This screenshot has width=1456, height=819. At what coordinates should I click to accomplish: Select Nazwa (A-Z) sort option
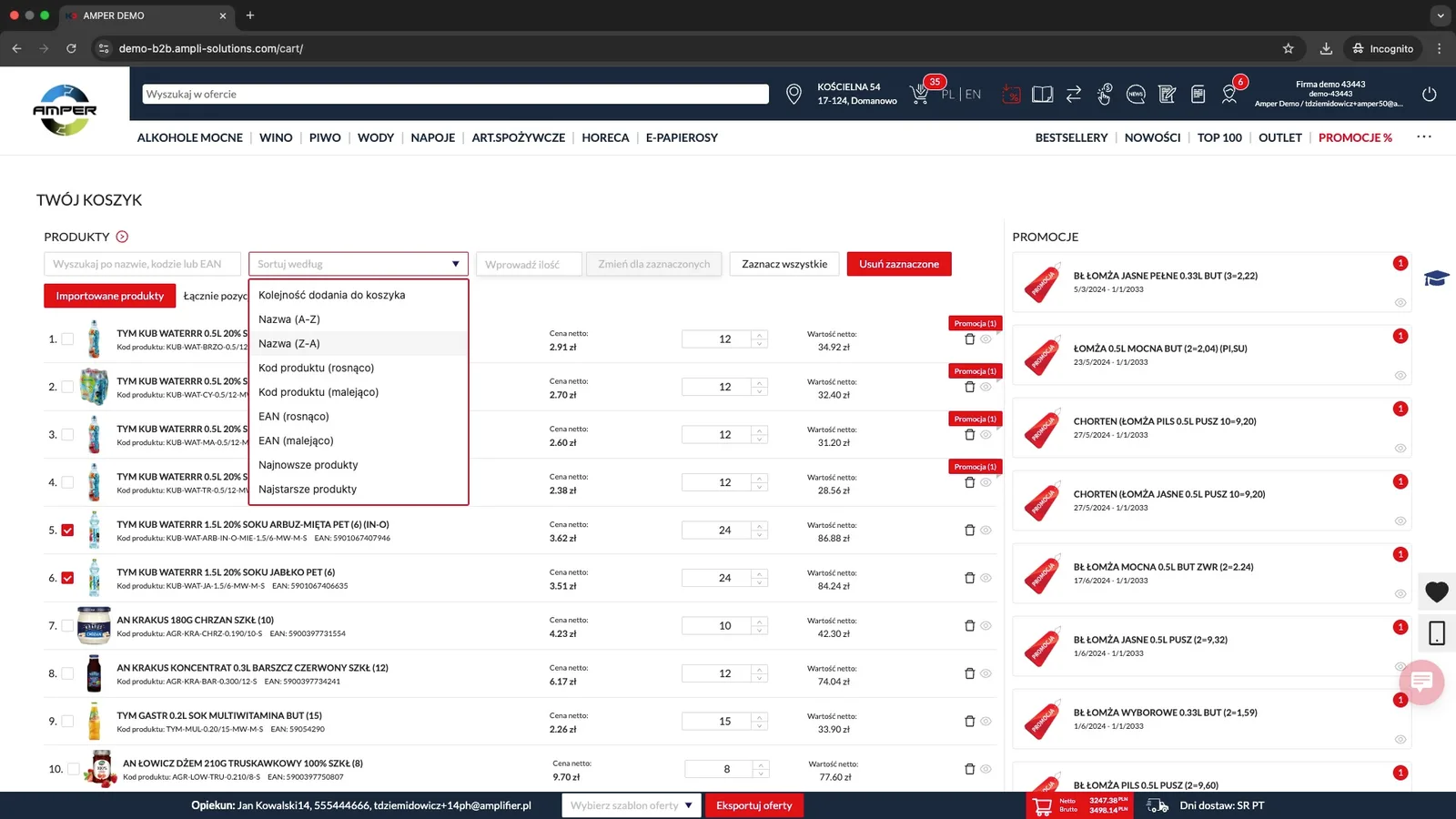[x=359, y=319]
